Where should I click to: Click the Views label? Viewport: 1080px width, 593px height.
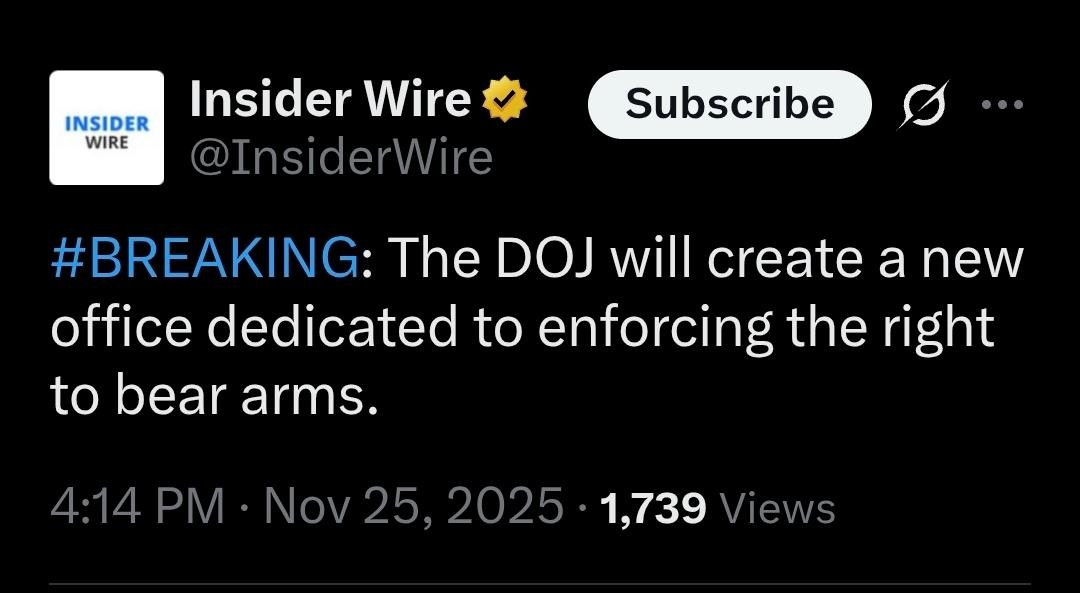777,509
